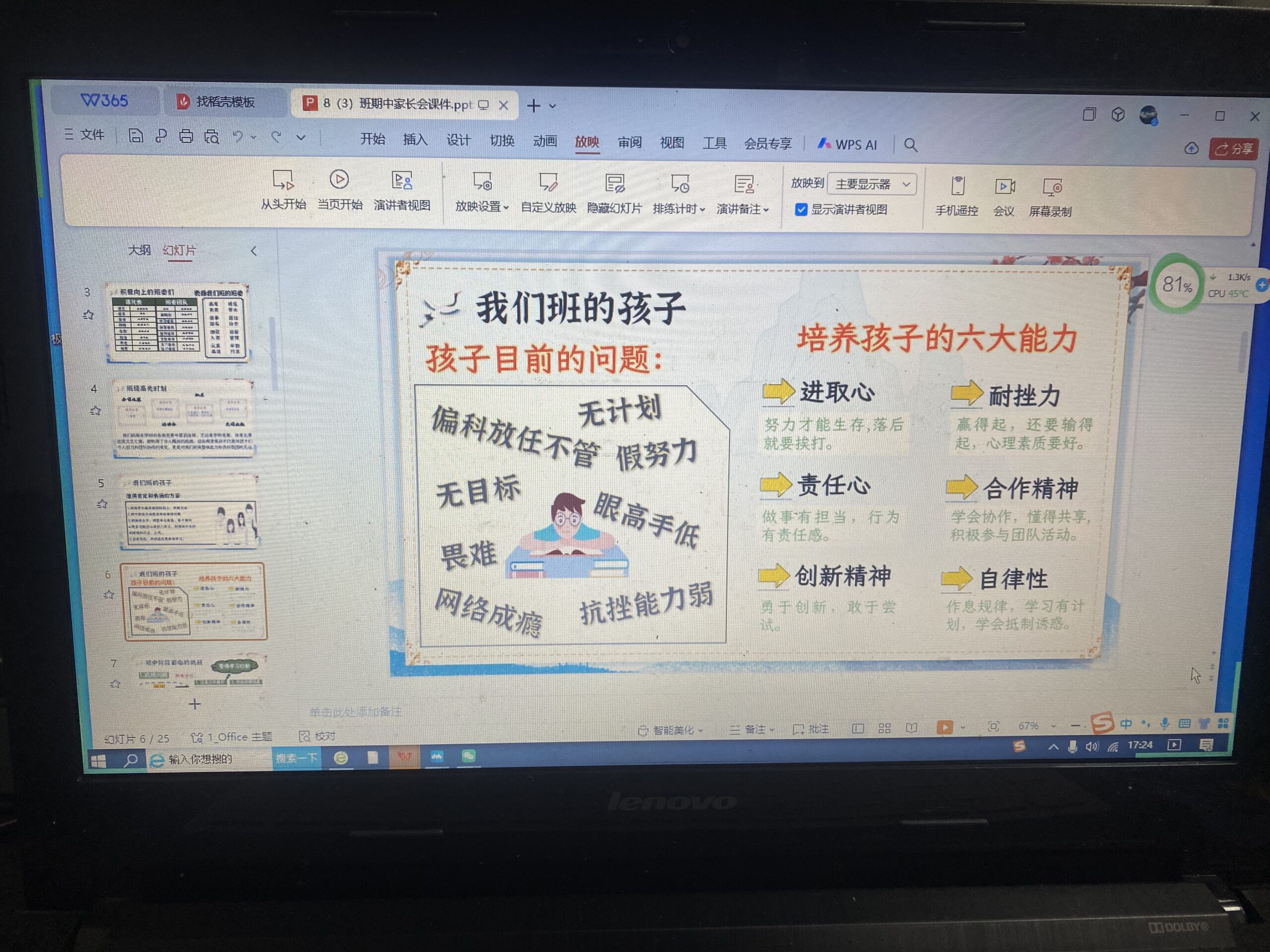Click the red 分享 share button
Viewport: 1270px width, 952px height.
pos(1233,149)
